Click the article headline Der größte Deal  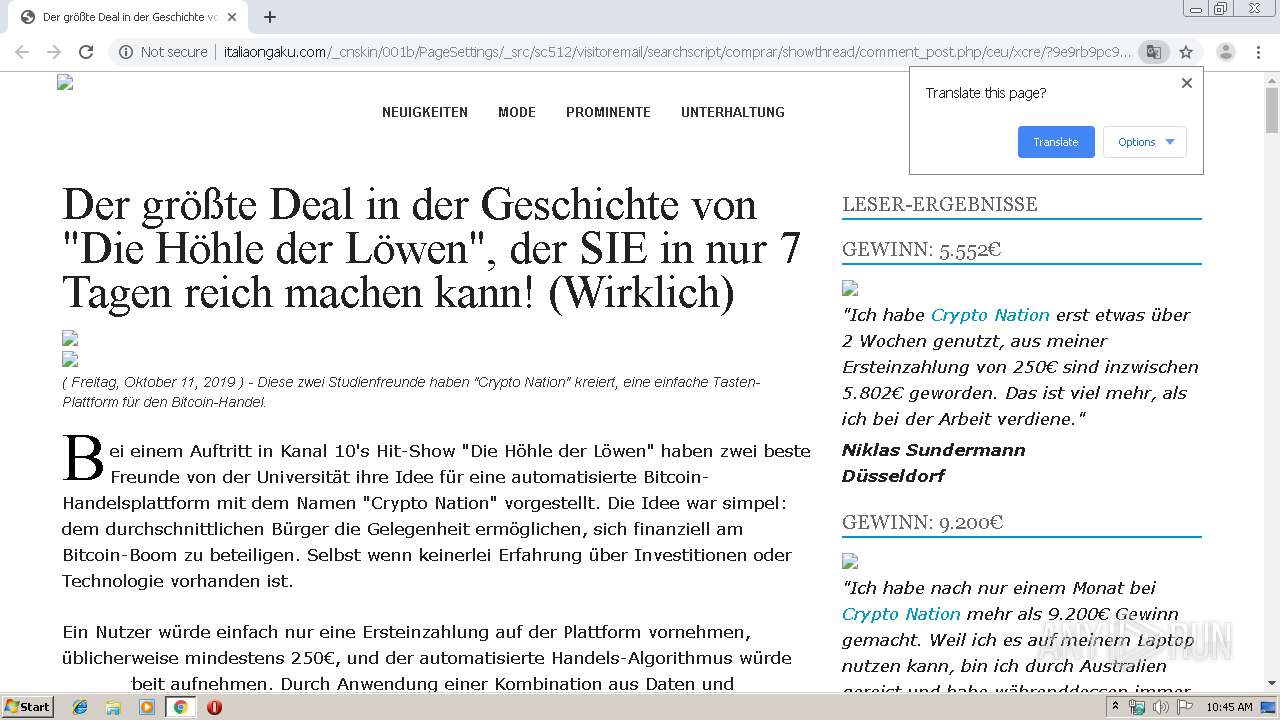[x=431, y=248]
